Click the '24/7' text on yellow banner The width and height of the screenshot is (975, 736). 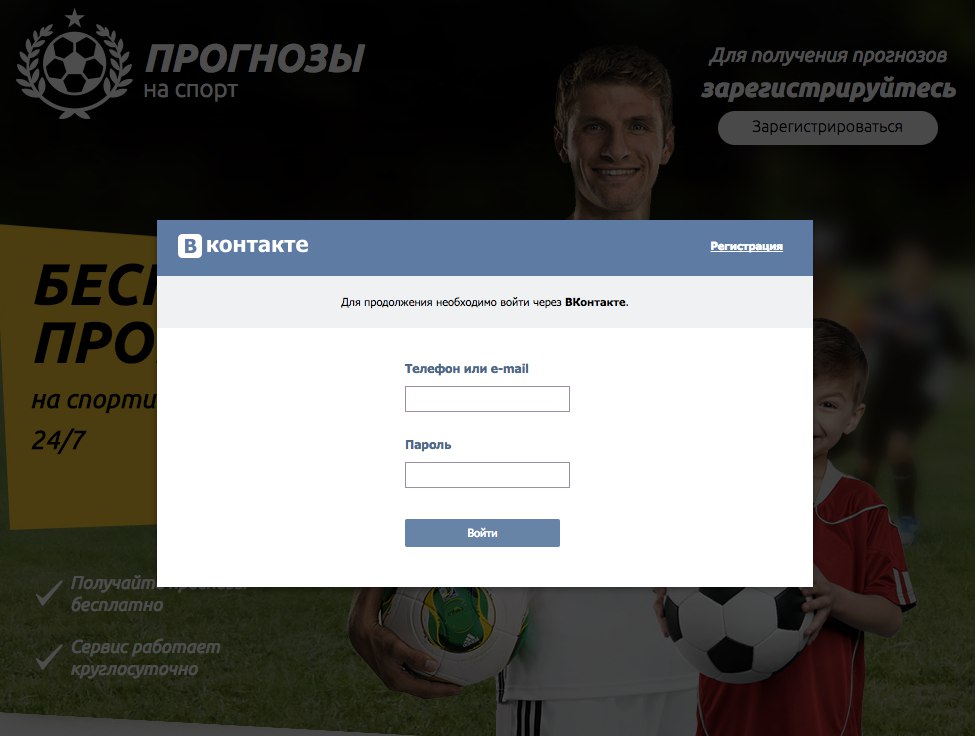pyautogui.click(x=58, y=440)
